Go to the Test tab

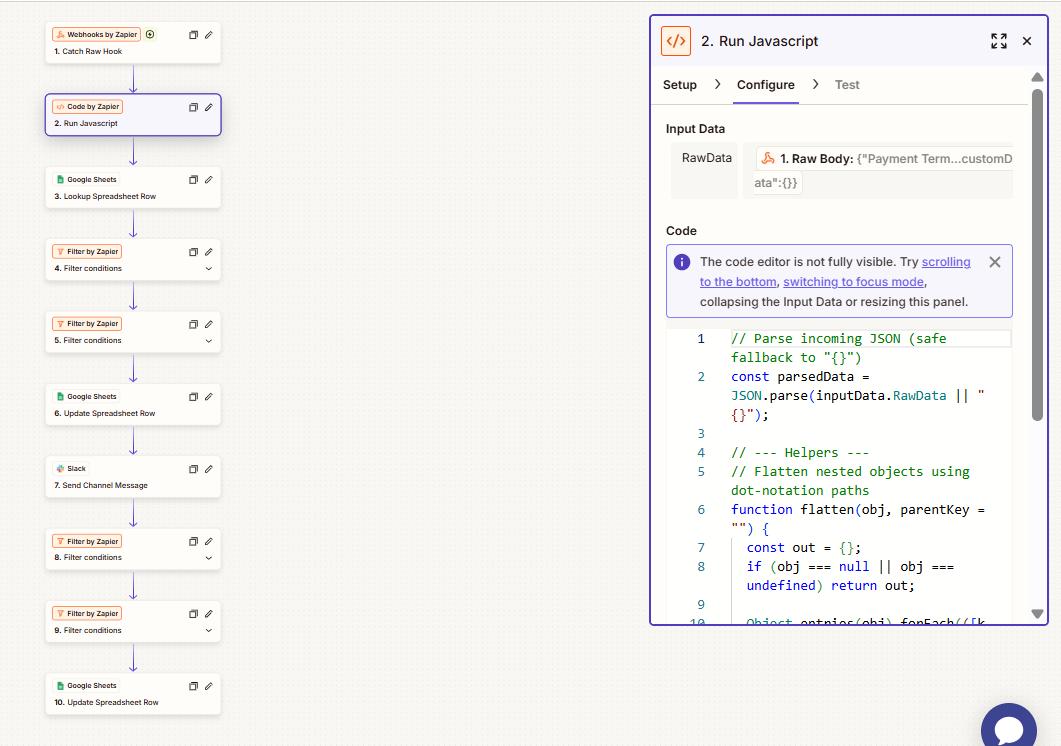(x=846, y=85)
